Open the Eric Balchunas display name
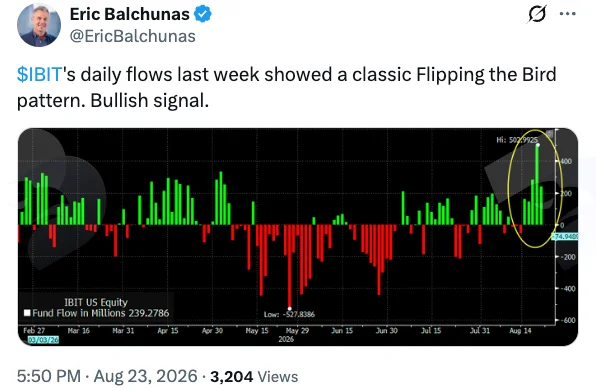 (130, 14)
